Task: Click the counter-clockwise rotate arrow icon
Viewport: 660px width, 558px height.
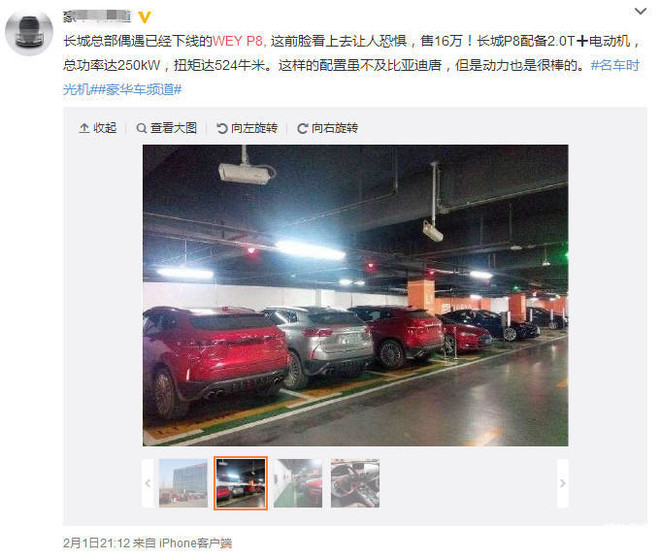Action: (x=222, y=128)
